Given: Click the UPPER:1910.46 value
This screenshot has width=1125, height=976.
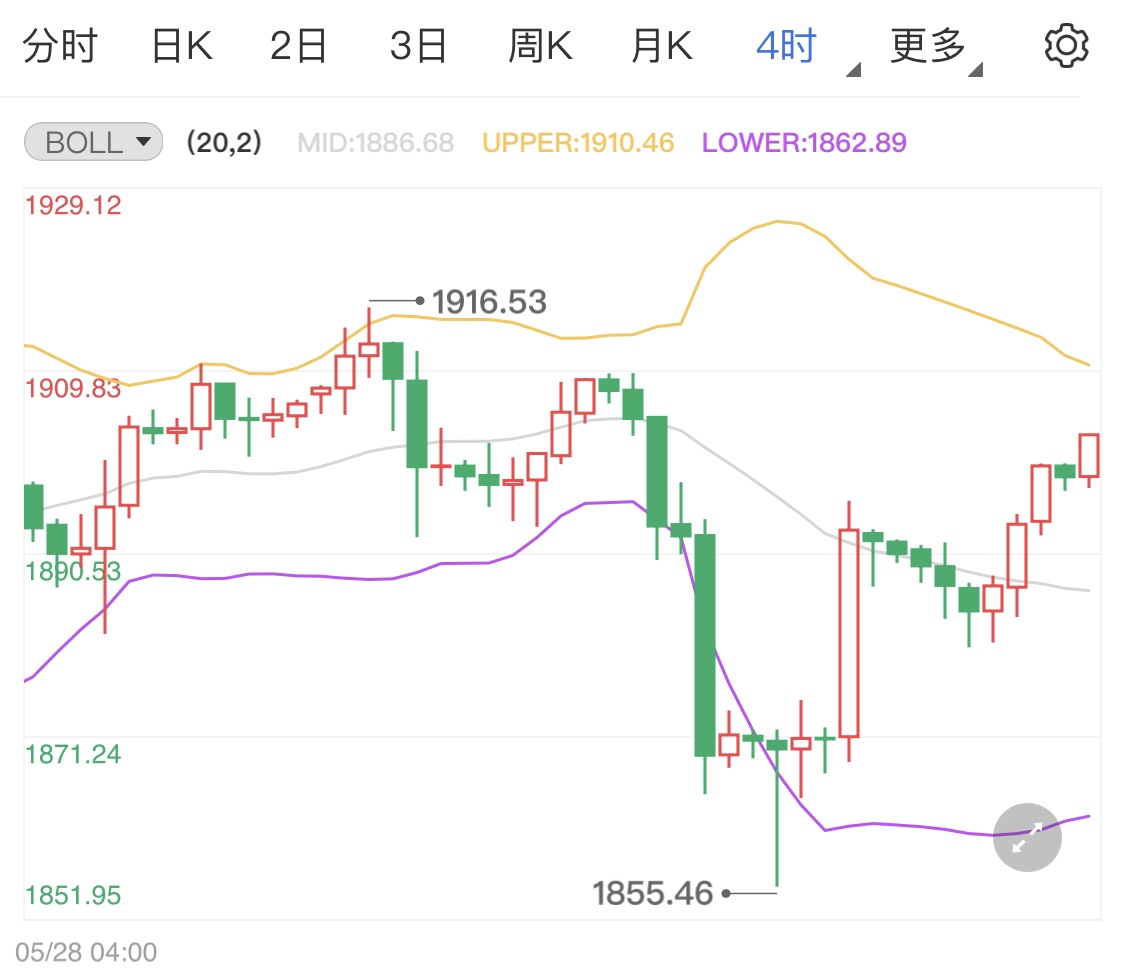Looking at the screenshot, I should coord(578,143).
